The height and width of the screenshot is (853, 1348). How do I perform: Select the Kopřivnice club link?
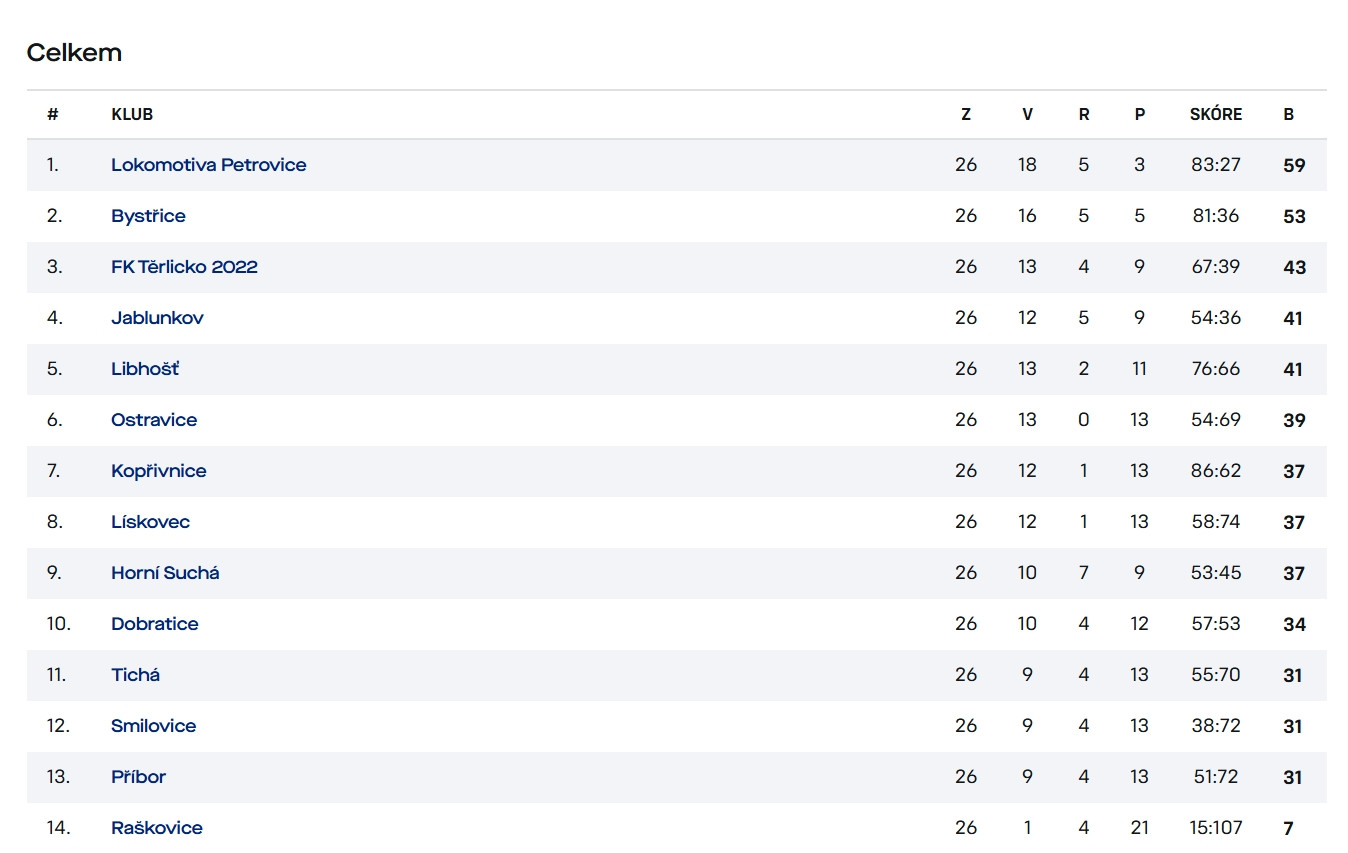coord(159,471)
